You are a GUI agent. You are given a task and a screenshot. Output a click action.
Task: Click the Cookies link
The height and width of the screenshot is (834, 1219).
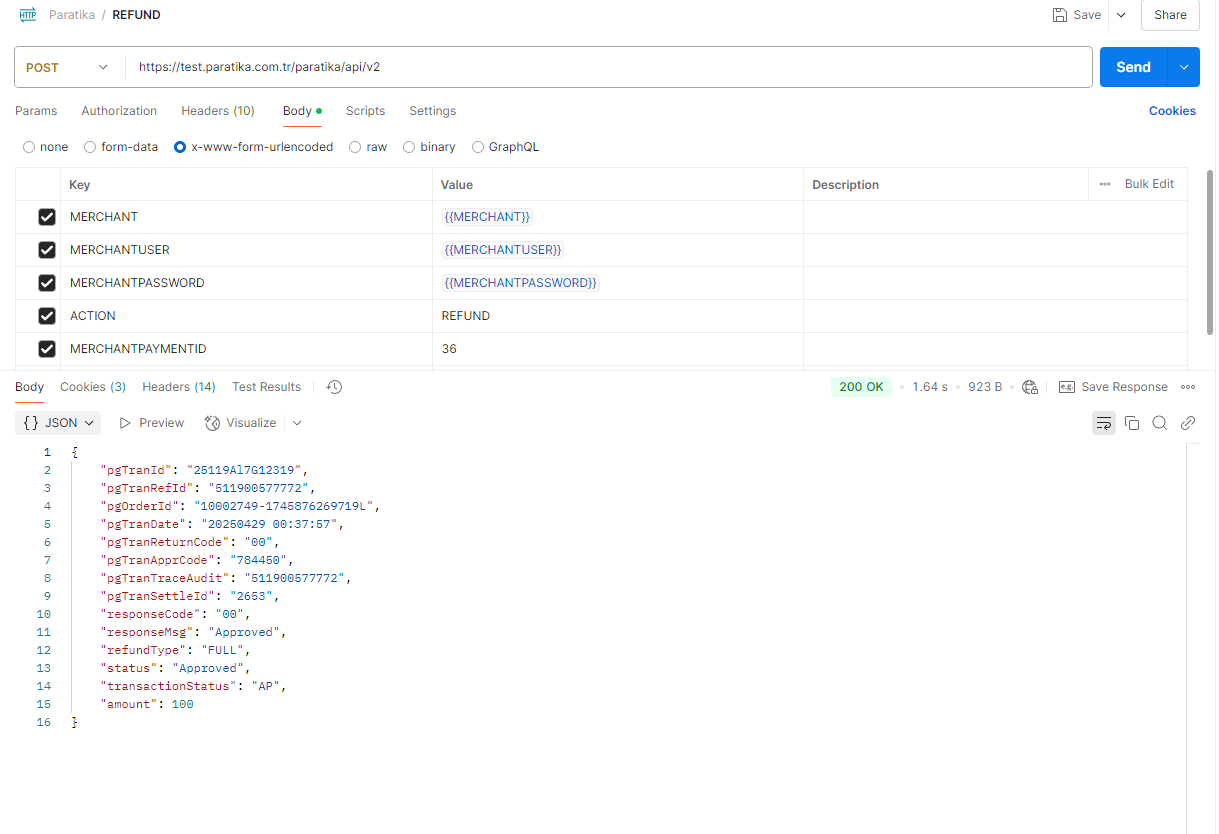click(1172, 111)
